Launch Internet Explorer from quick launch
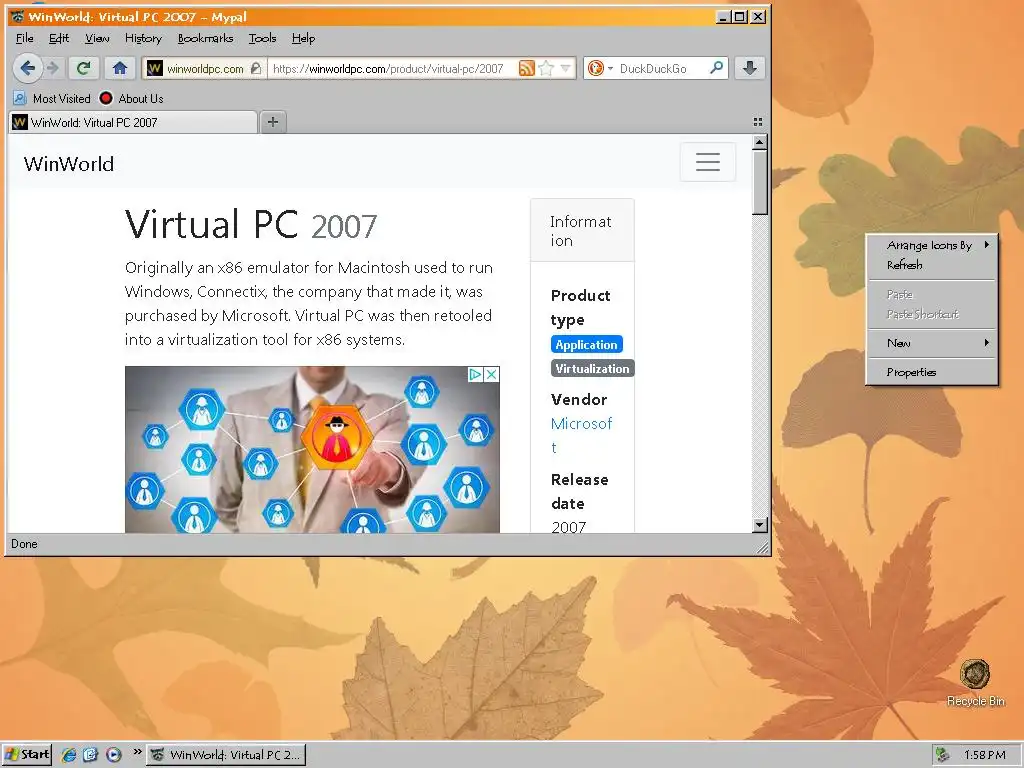1024x768 pixels. pos(69,755)
